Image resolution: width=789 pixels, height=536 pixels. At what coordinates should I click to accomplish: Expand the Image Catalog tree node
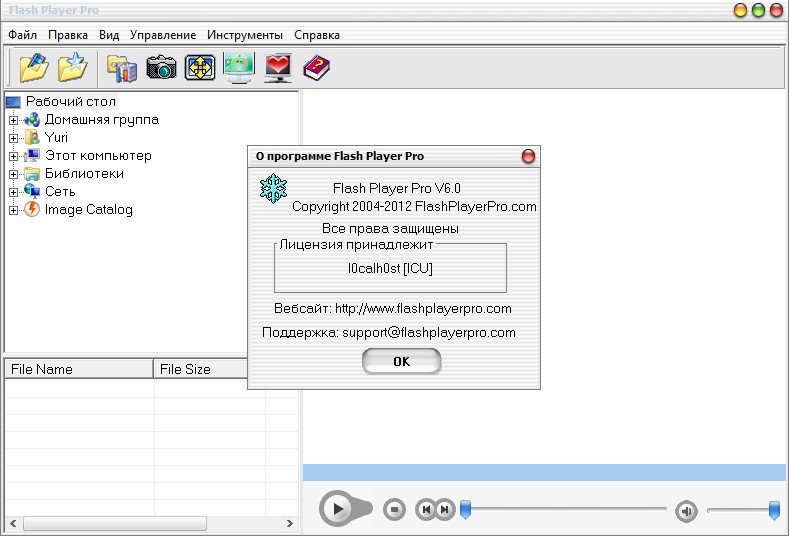pos(14,210)
